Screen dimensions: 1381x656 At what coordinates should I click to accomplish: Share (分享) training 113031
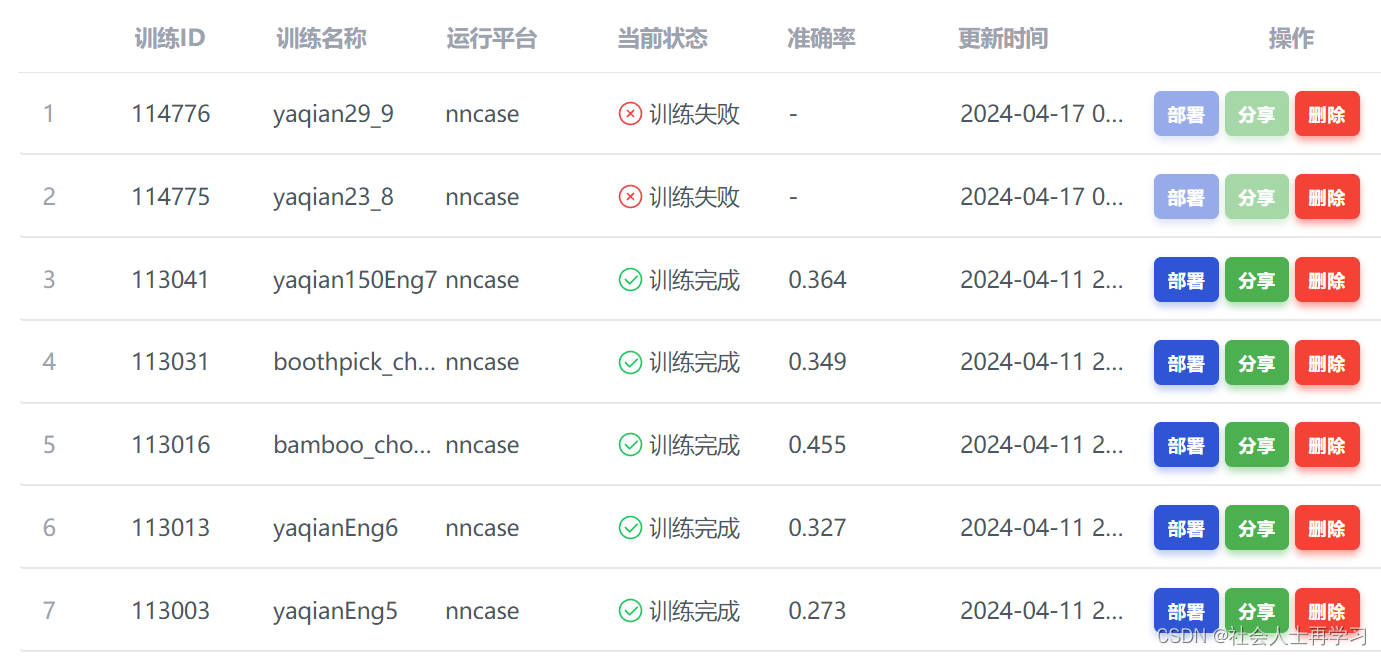point(1257,362)
